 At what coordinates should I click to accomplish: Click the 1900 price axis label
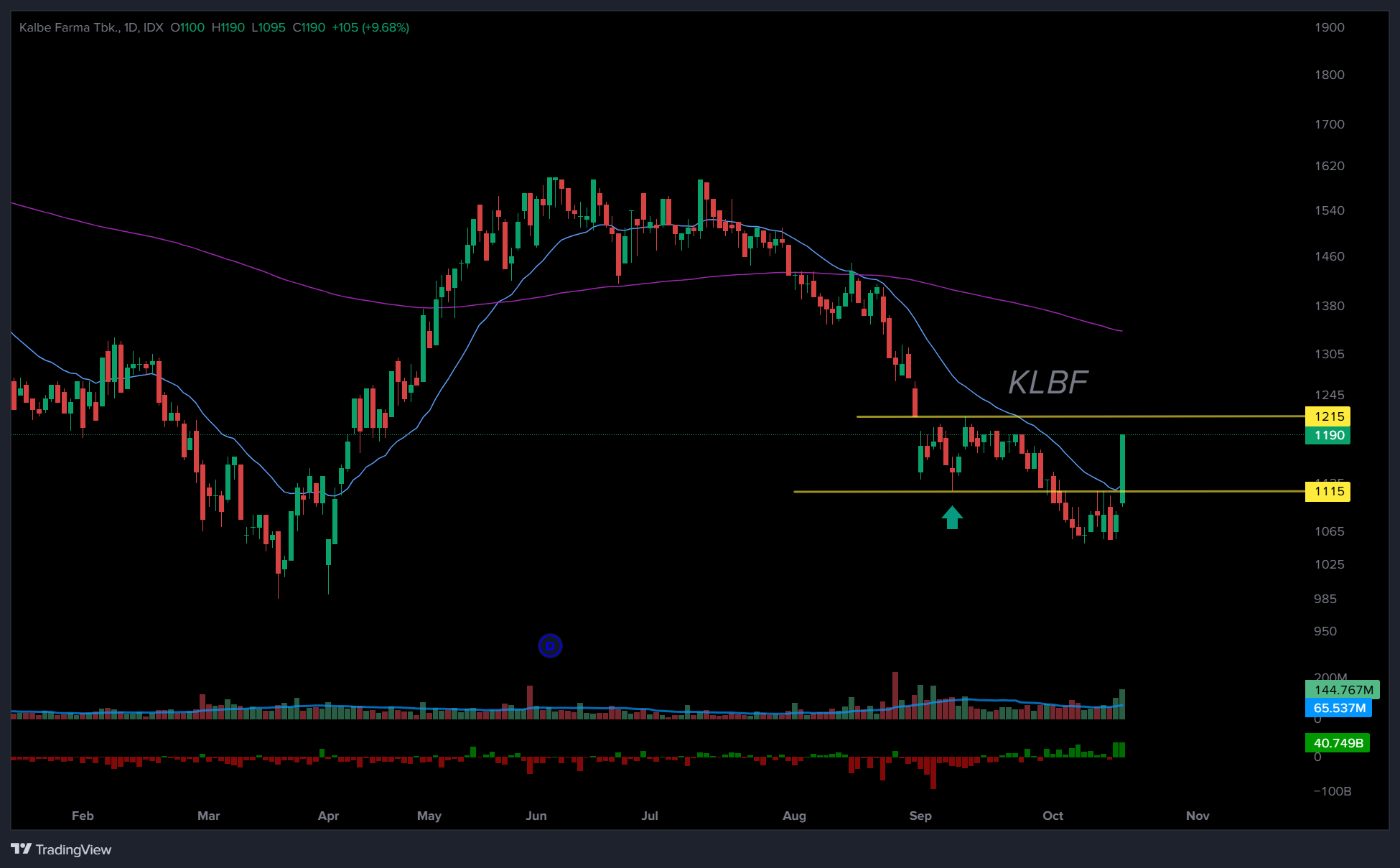point(1329,27)
